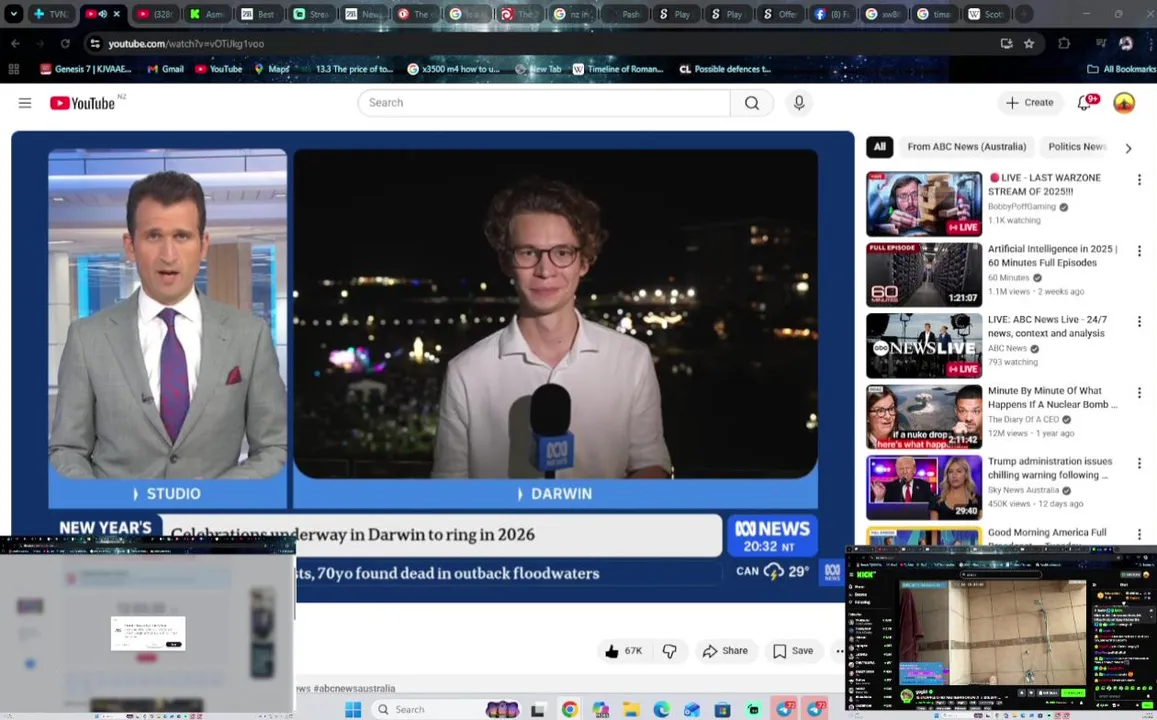This screenshot has width=1157, height=720.
Task: Mute the playing YouTube tab via speaker icon
Action: click(x=103, y=14)
